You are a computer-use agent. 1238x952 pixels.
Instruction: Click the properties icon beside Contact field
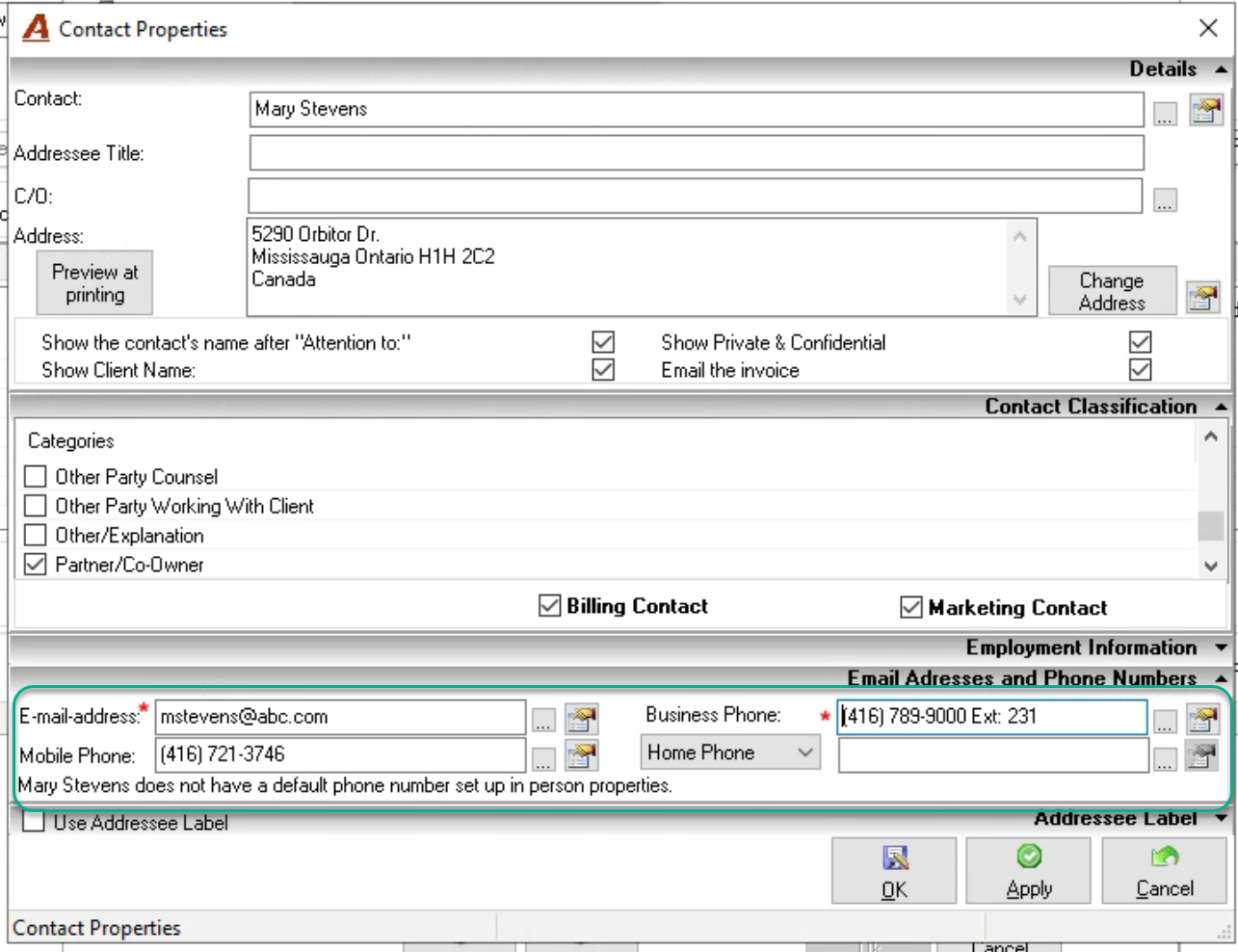click(1205, 110)
